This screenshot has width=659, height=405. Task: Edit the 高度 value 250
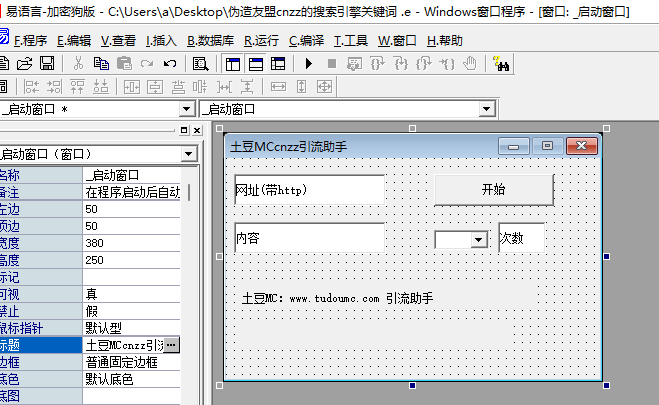point(132,260)
